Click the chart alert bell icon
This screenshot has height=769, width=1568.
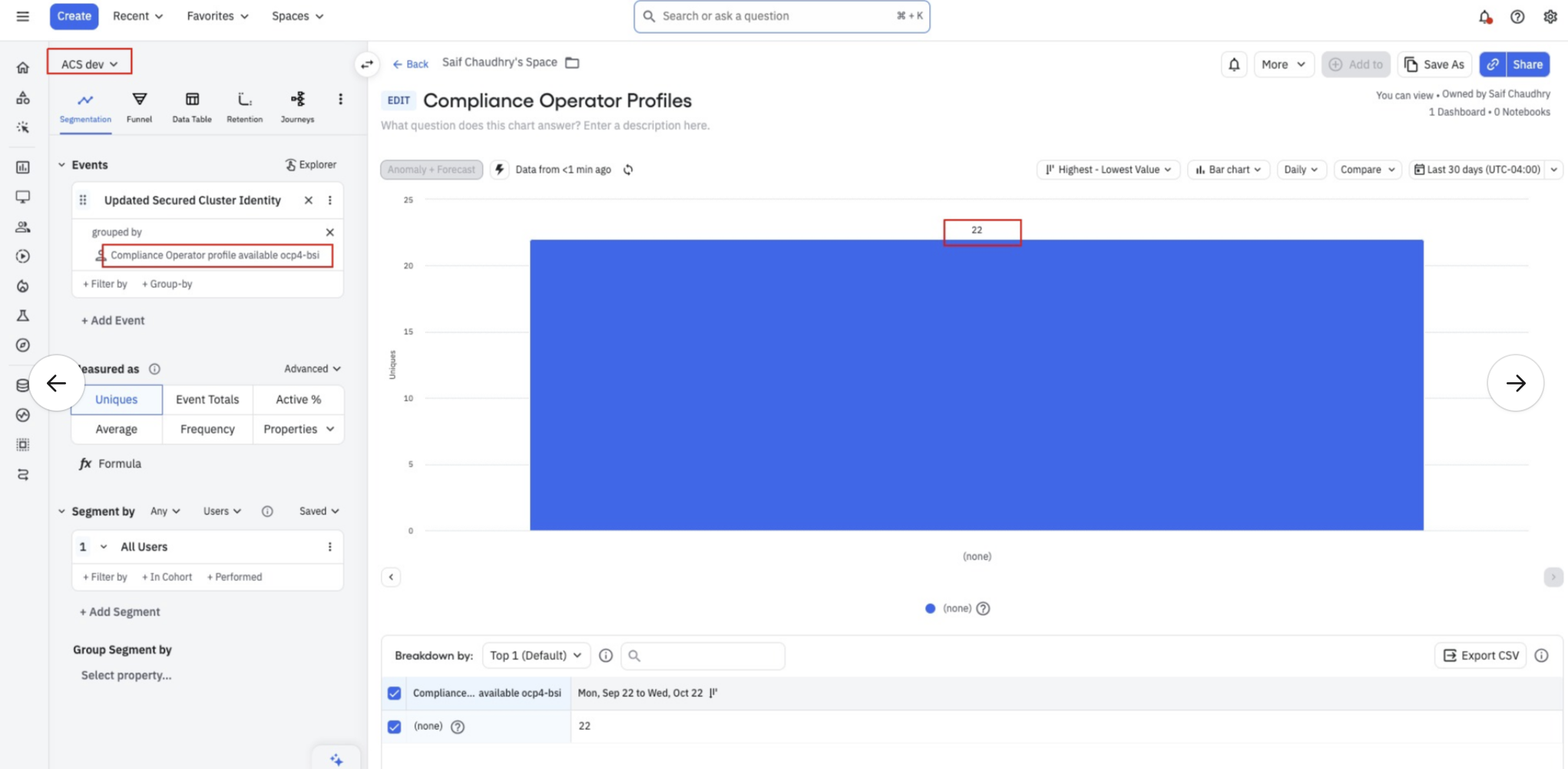coord(1234,64)
